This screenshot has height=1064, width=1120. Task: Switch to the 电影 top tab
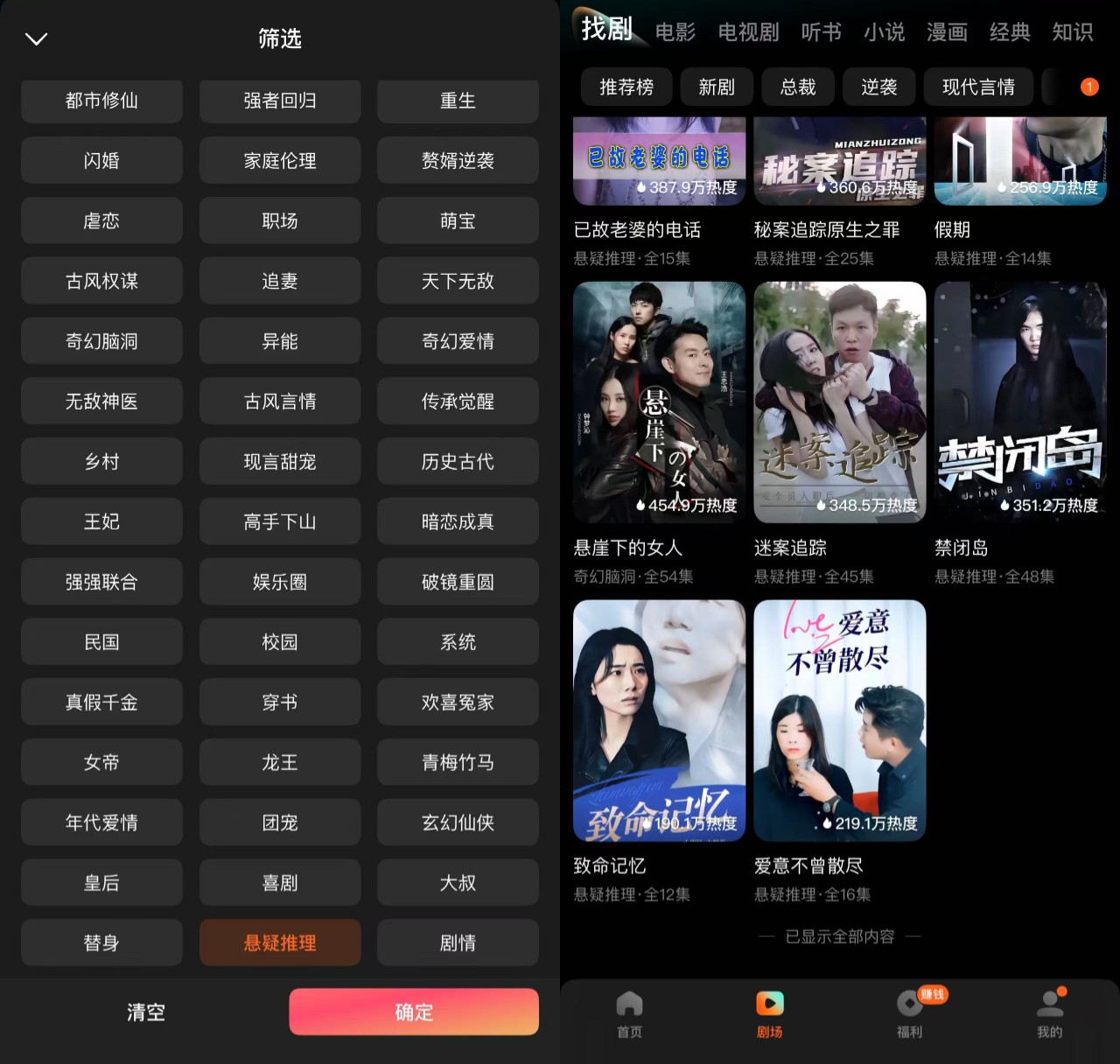[x=675, y=32]
